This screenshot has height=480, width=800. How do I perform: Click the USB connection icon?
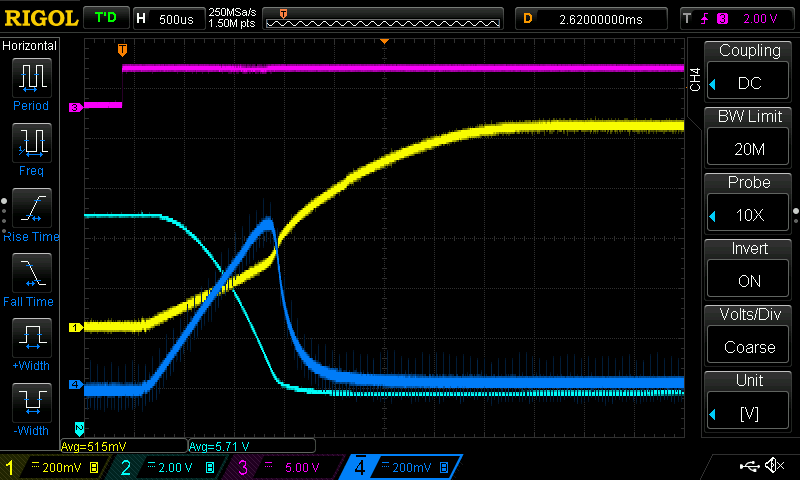click(749, 465)
